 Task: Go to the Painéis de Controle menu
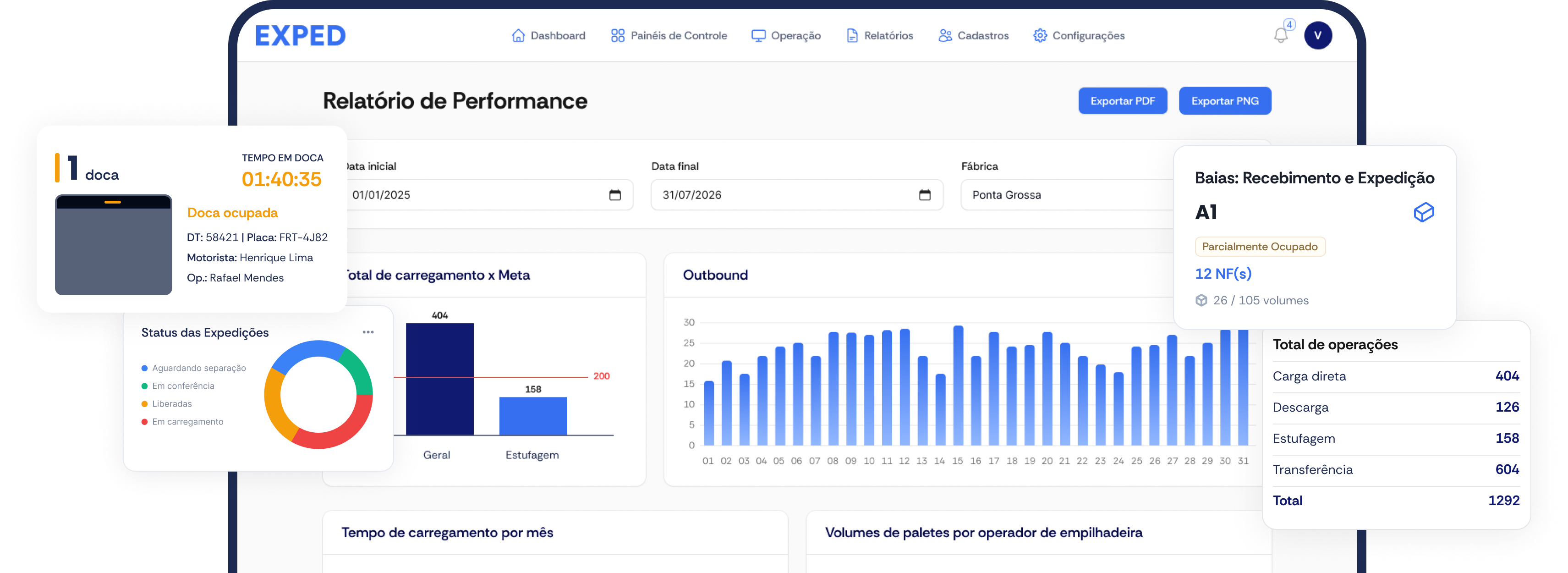(679, 35)
